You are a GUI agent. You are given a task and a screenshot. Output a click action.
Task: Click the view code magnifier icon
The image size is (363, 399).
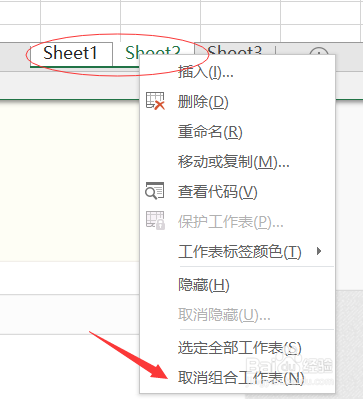point(155,191)
